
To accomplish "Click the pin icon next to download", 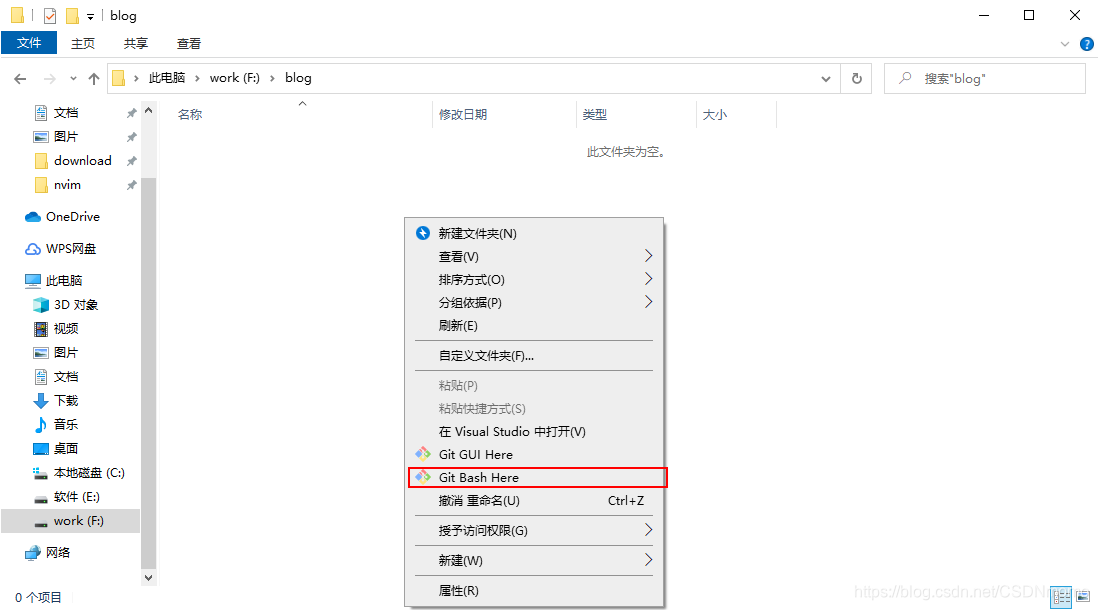I will tap(131, 161).
